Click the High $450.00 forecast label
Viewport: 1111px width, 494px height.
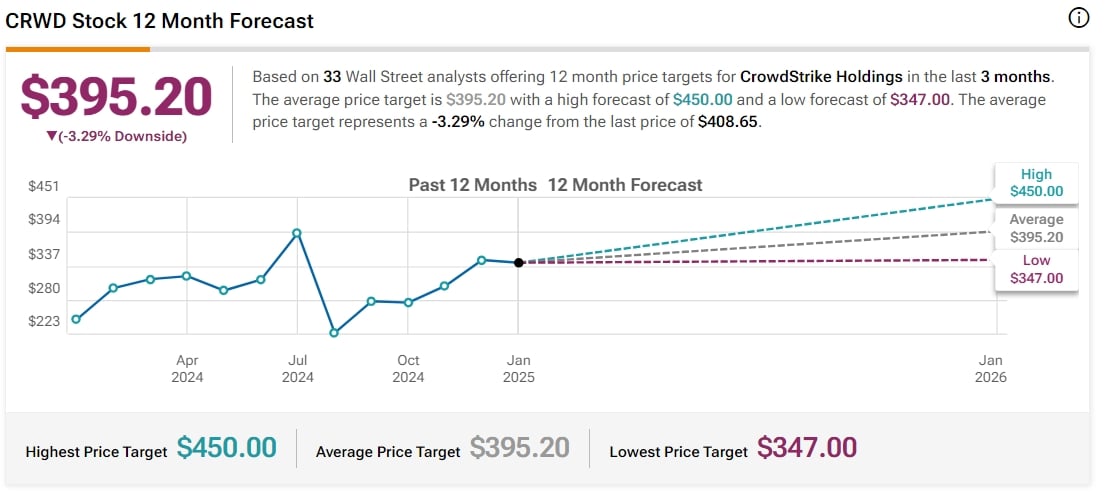point(1035,183)
